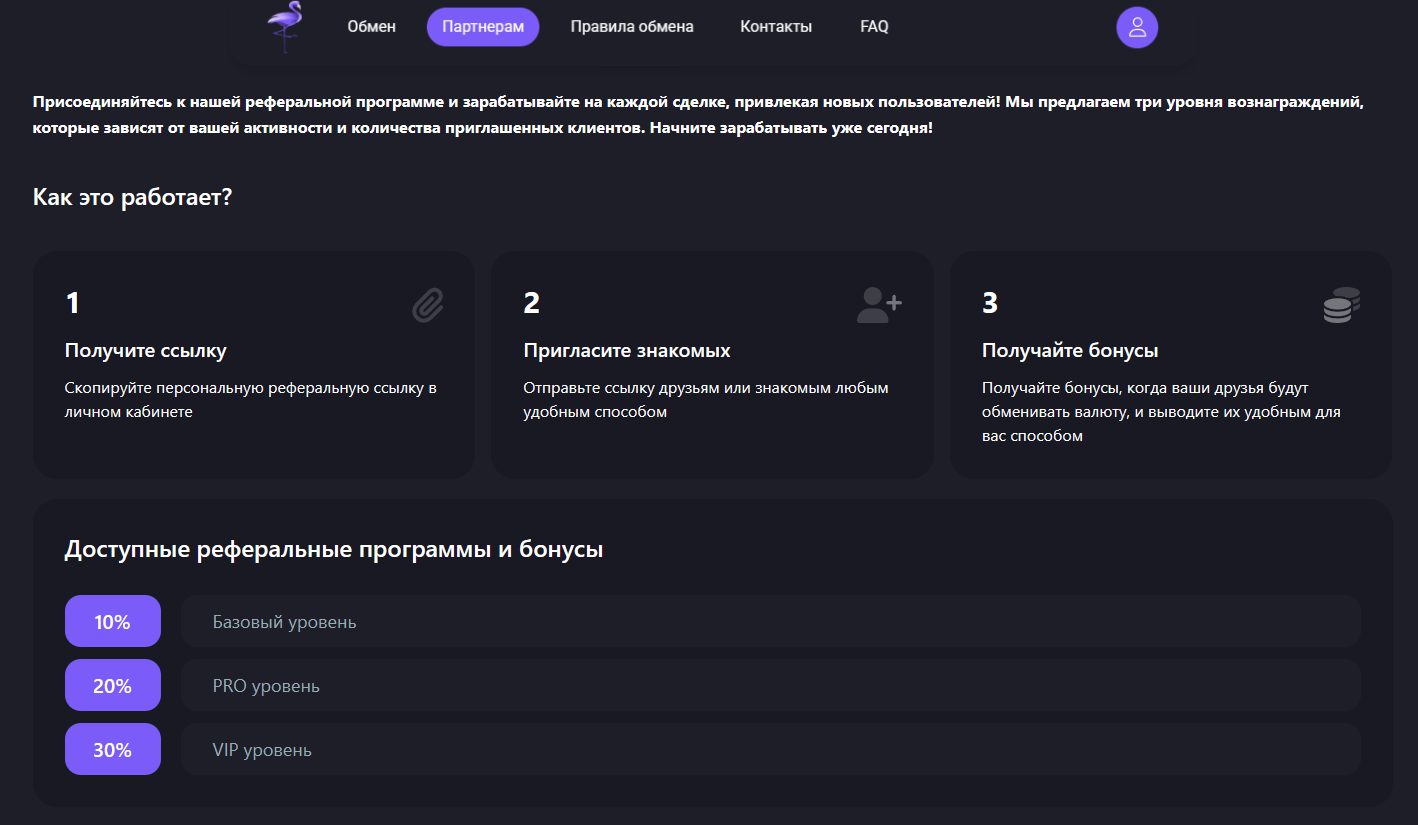
Task: Click the Пригласите знакомых card heading
Action: coord(627,351)
